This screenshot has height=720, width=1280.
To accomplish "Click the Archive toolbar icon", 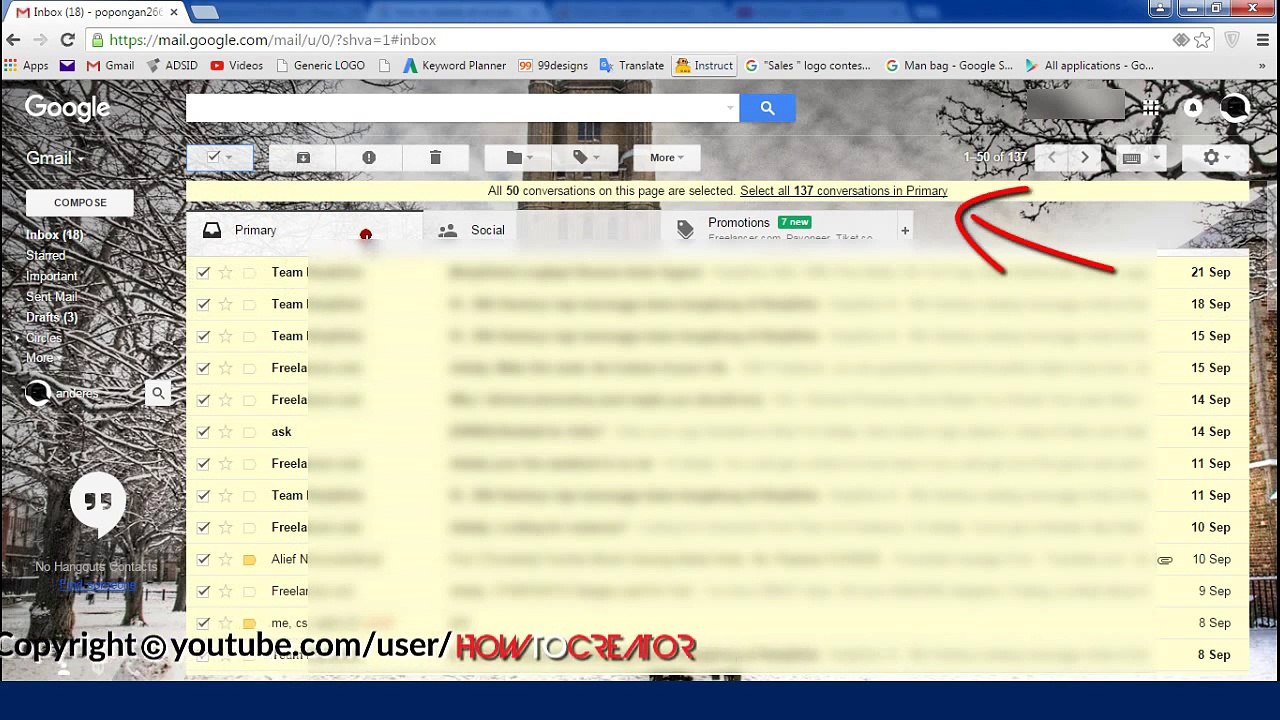I will (303, 158).
